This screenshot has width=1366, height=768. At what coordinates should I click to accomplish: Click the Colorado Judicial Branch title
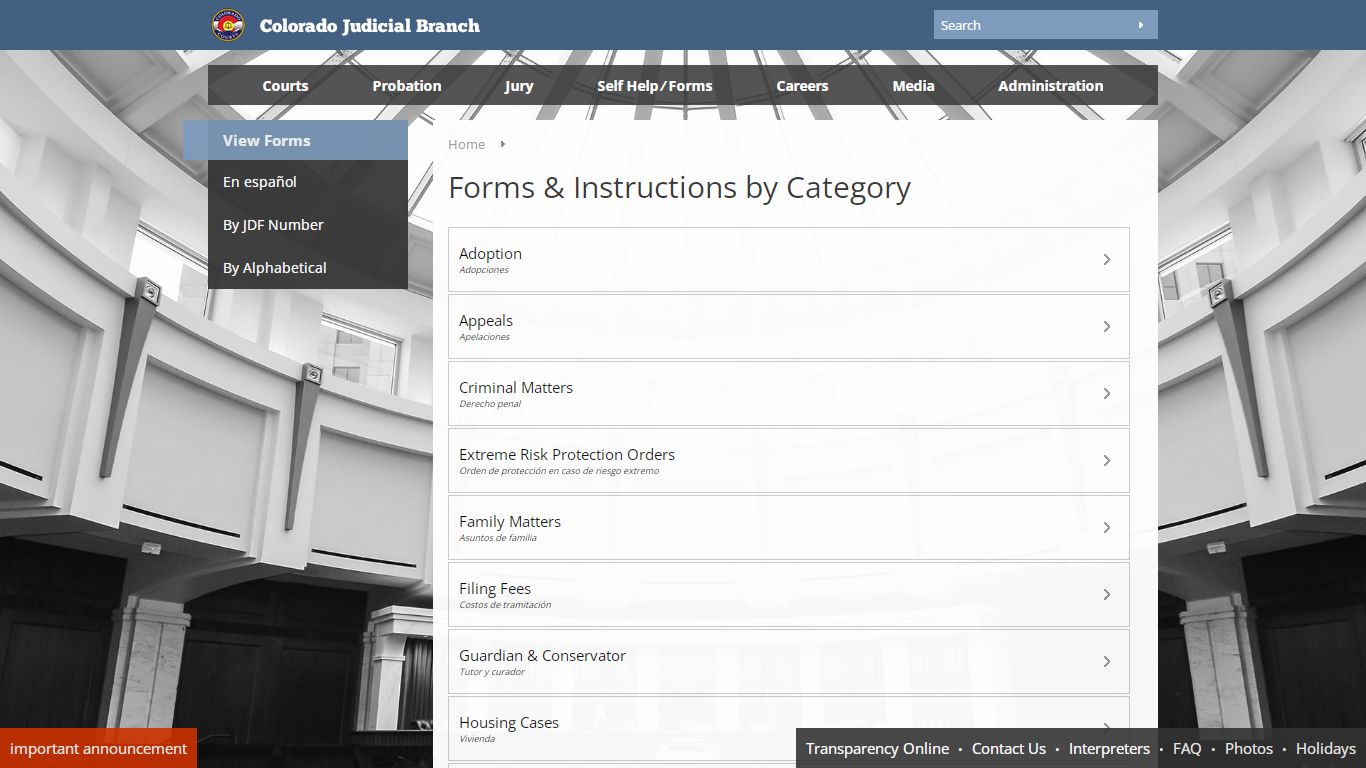coord(370,26)
